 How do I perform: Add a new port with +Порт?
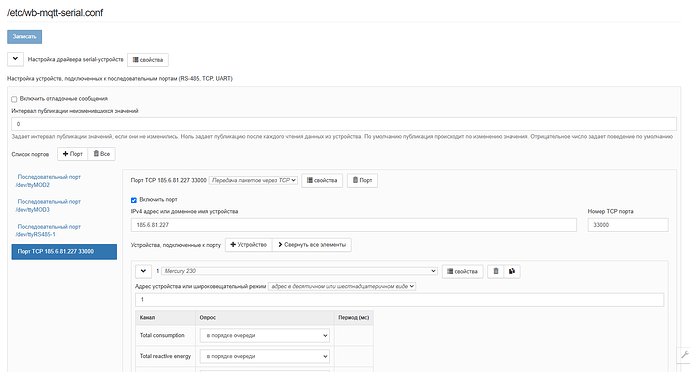point(73,154)
